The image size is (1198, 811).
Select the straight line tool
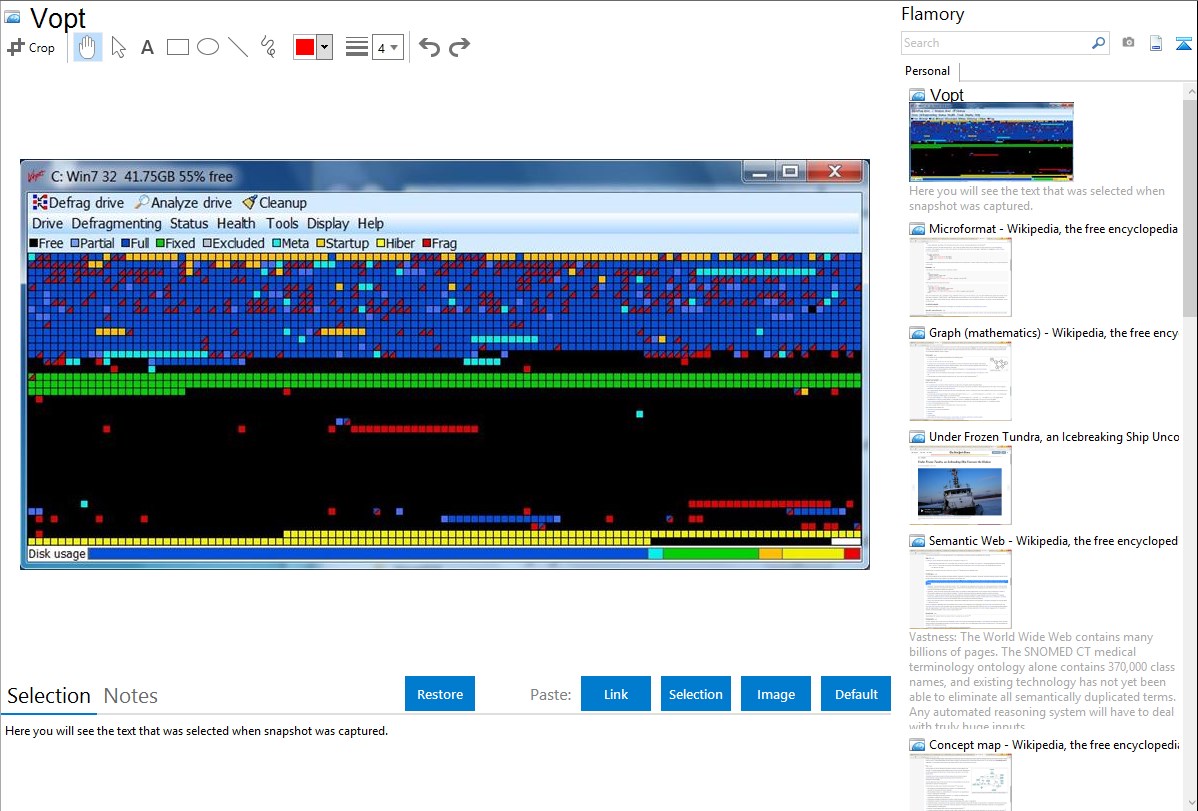click(238, 47)
